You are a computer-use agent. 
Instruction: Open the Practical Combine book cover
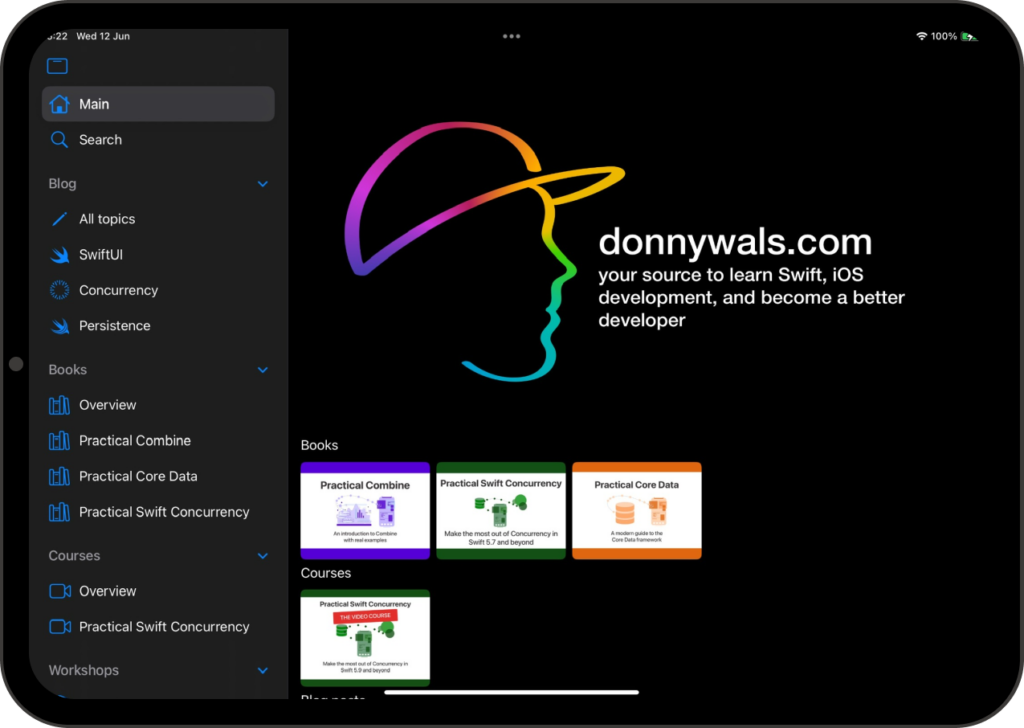click(365, 511)
